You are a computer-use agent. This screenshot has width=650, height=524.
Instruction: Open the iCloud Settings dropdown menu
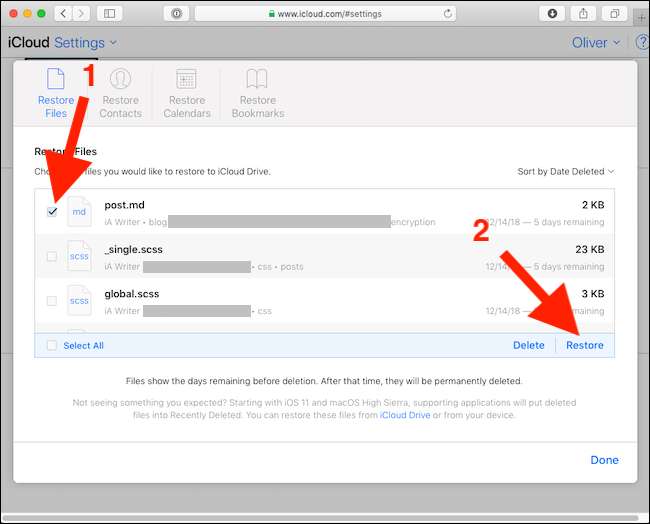point(86,43)
